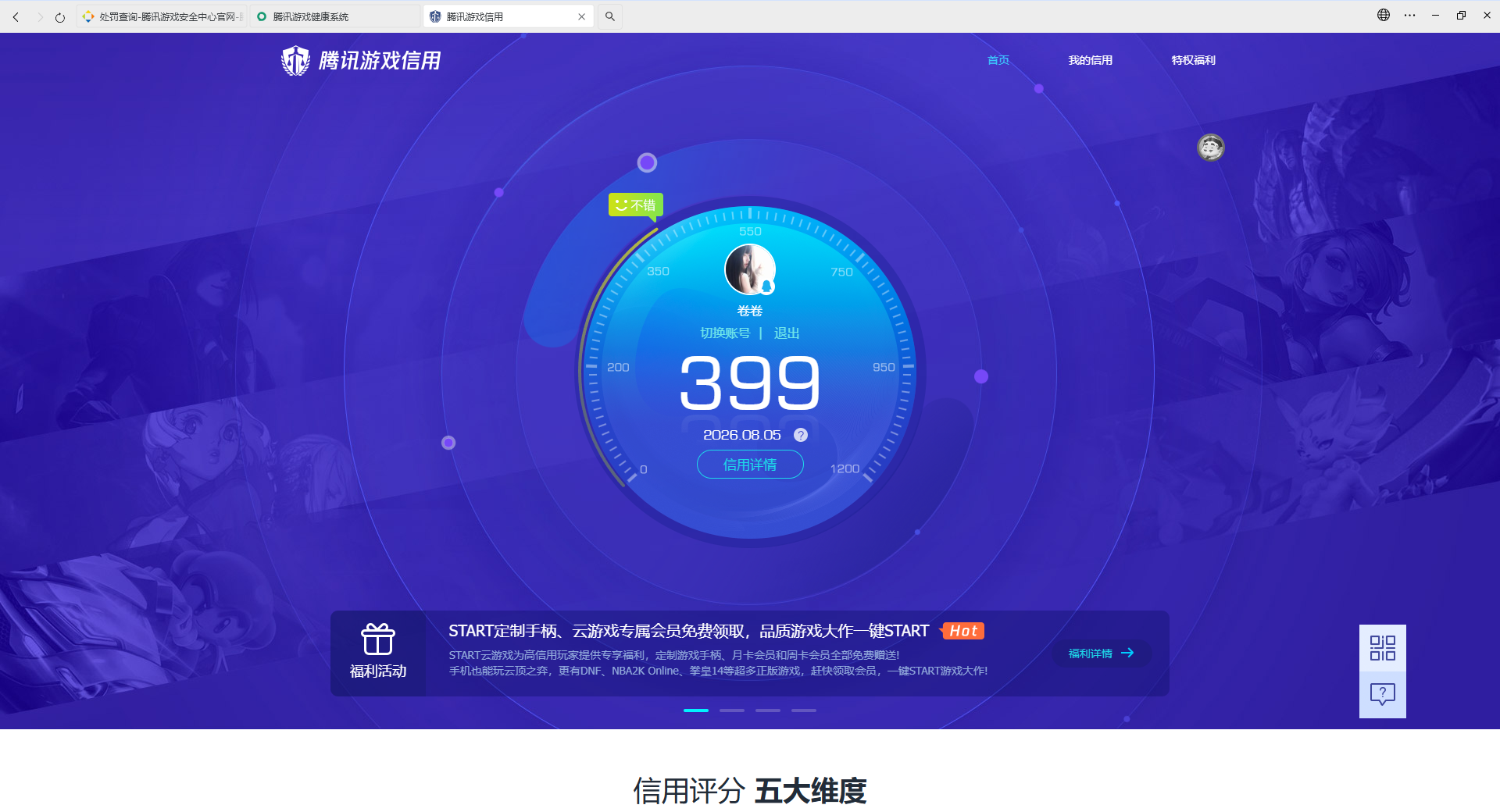The height and width of the screenshot is (812, 1500).
Task: Open 我的信用 navigation item
Action: [x=1091, y=60]
